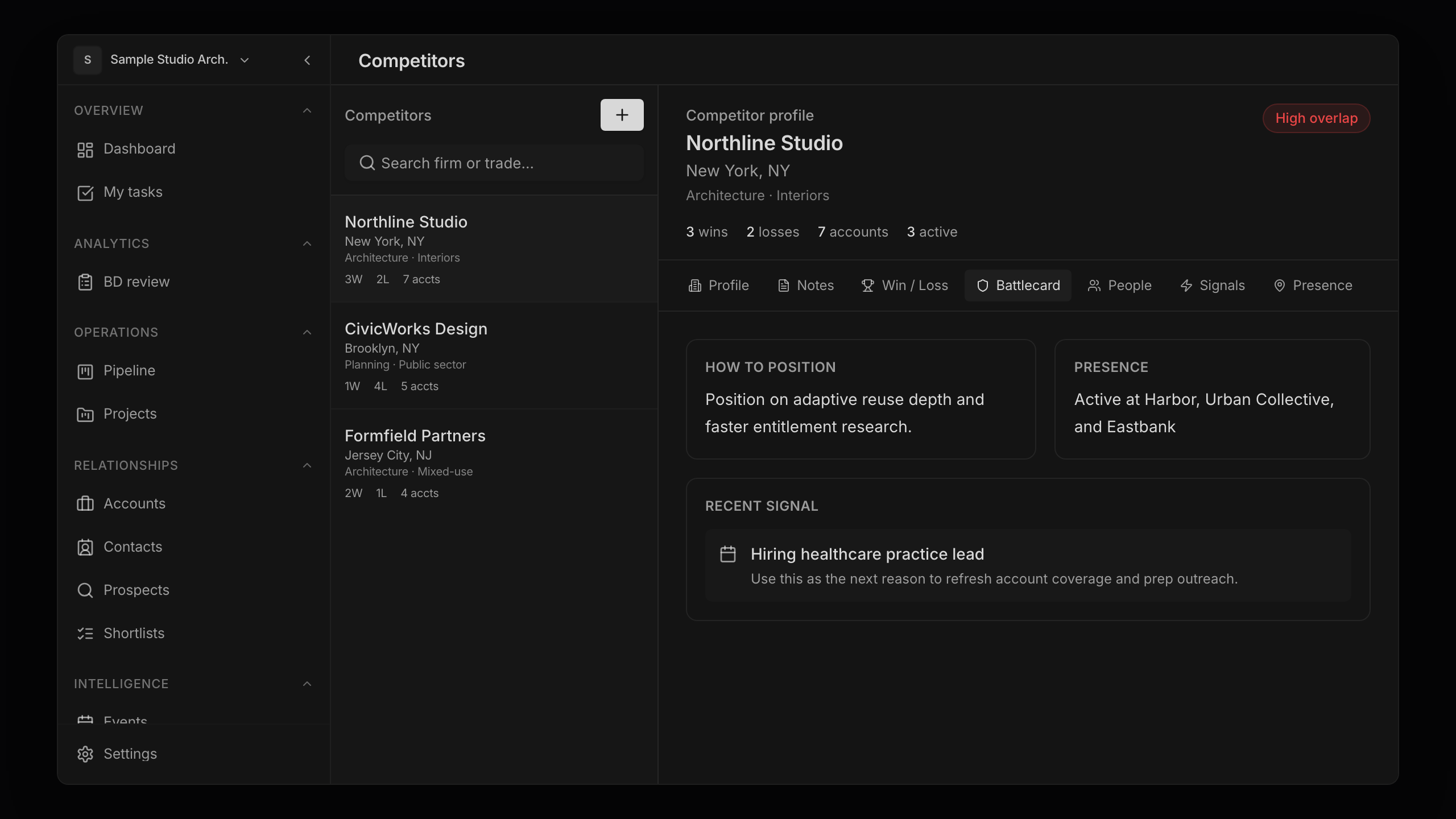The width and height of the screenshot is (1456, 819).
Task: Click the High overlap badge
Action: tap(1316, 118)
